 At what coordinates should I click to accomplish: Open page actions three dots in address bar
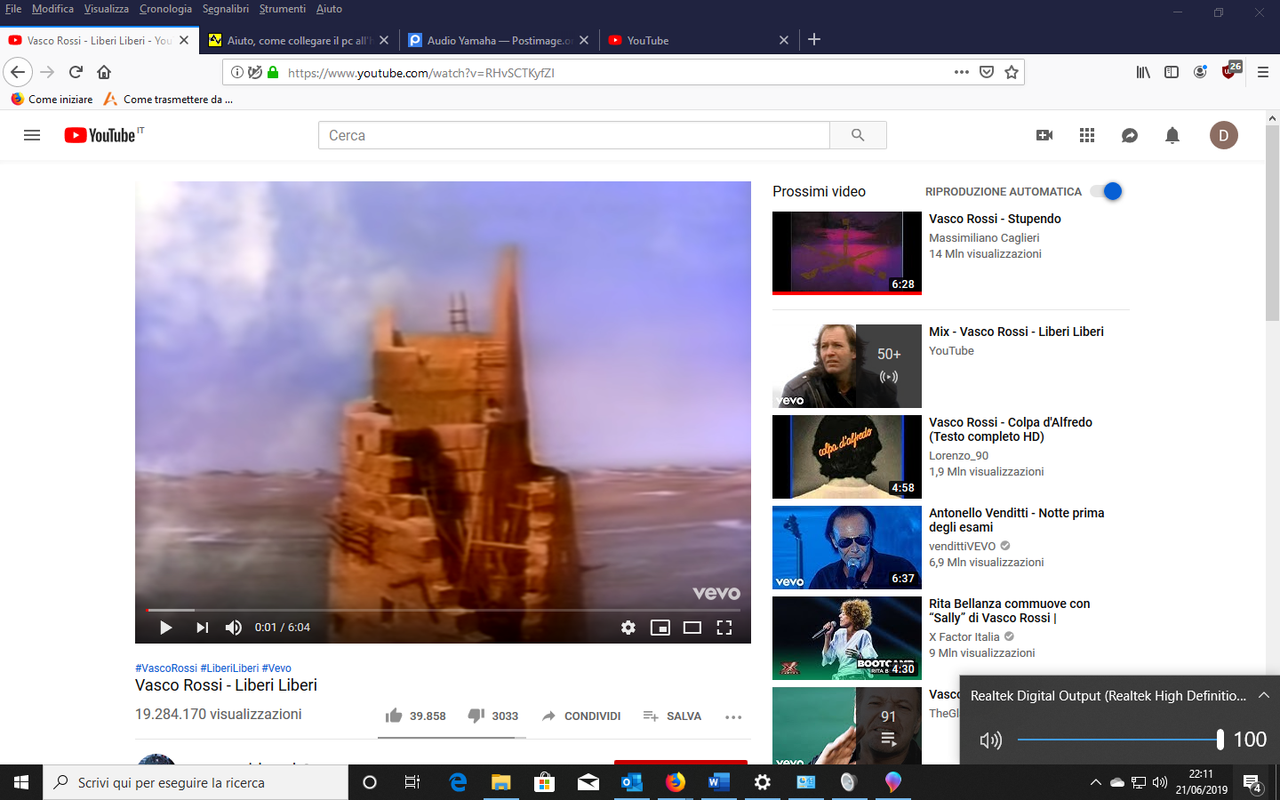point(961,72)
